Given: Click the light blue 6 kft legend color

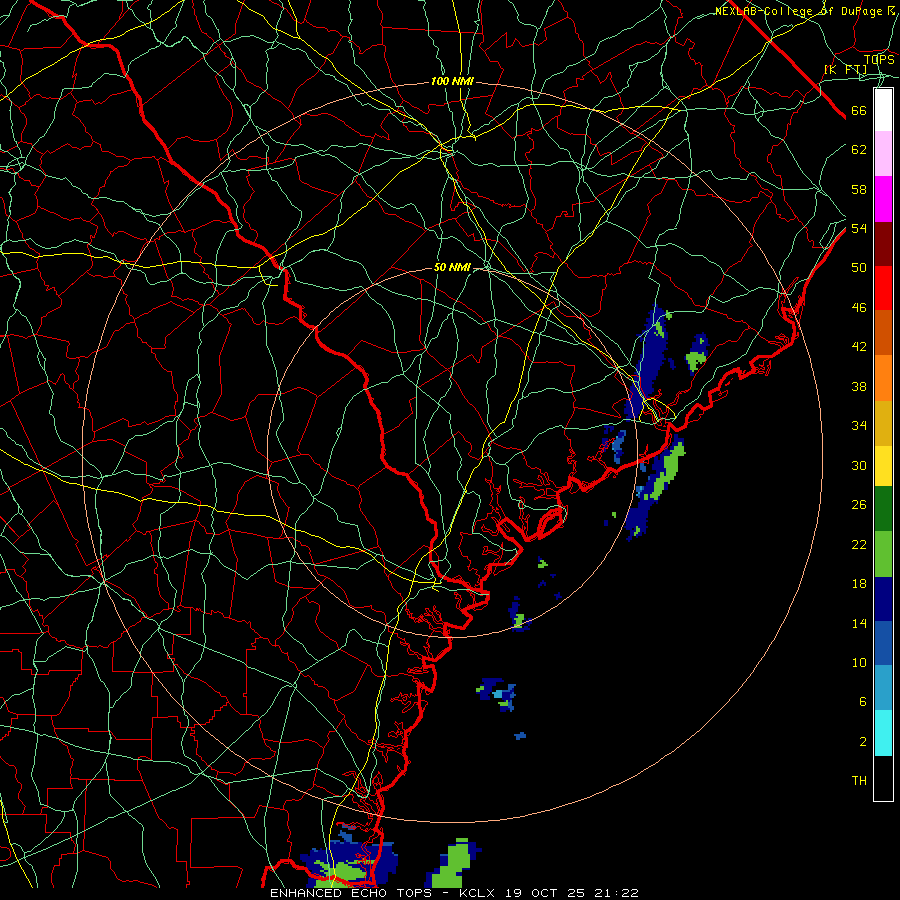Looking at the screenshot, I should [883, 687].
